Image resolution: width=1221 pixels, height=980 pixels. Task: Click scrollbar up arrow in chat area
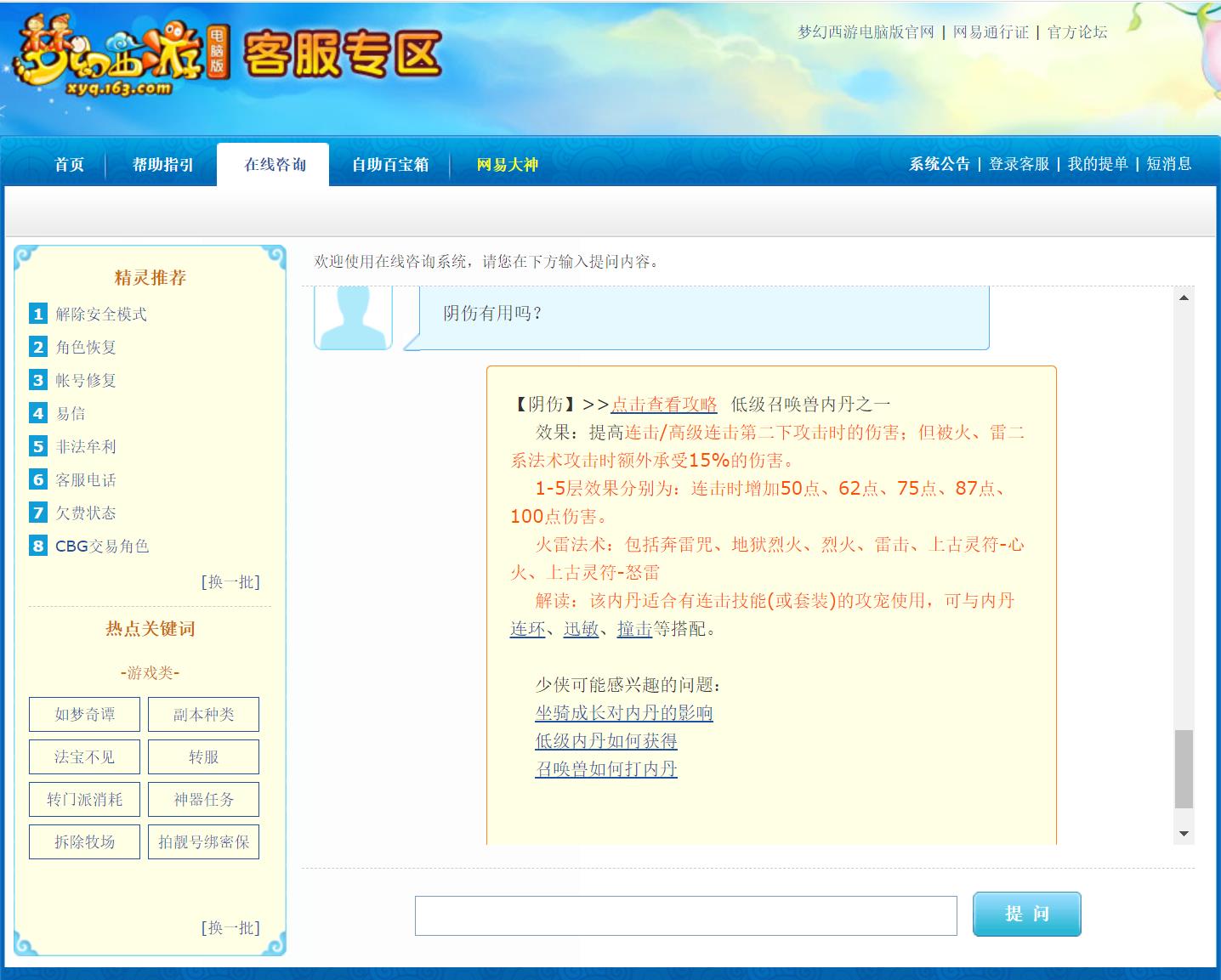[x=1182, y=297]
